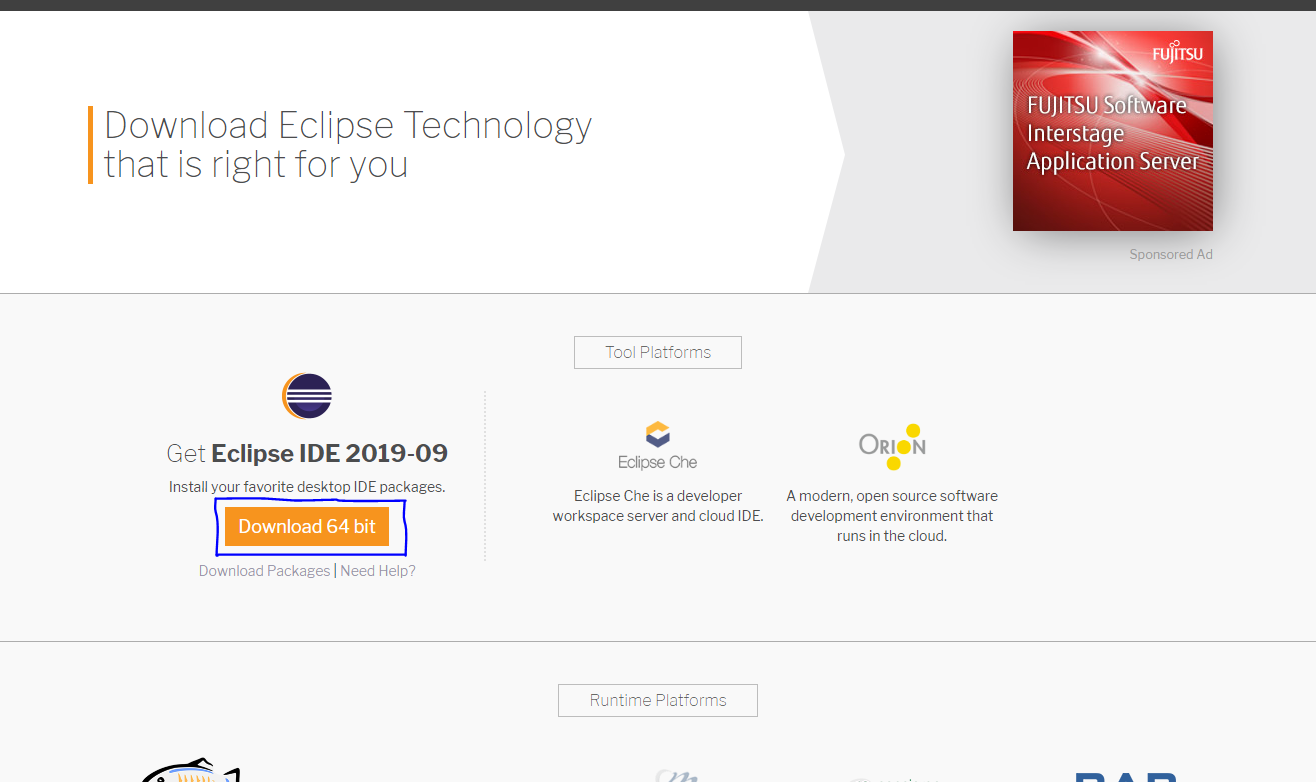Click the Eclipse Che logo
The height and width of the screenshot is (782, 1316).
(657, 446)
